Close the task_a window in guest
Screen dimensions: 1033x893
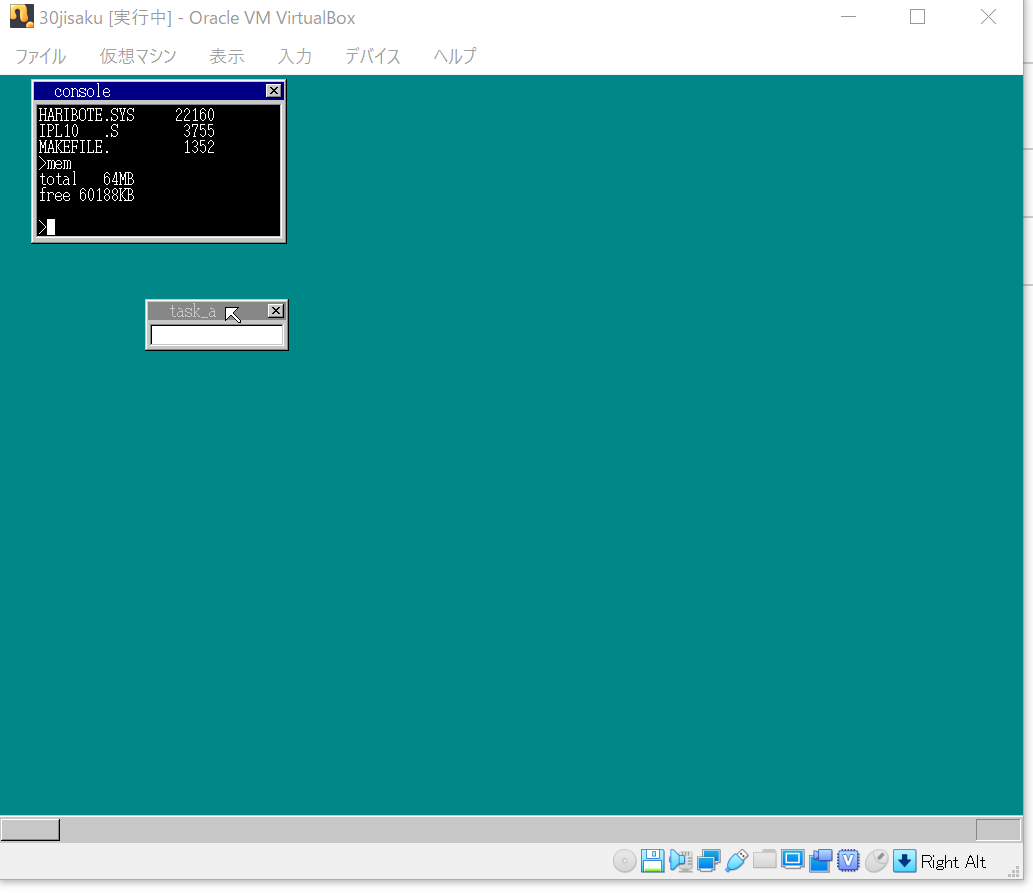point(276,310)
